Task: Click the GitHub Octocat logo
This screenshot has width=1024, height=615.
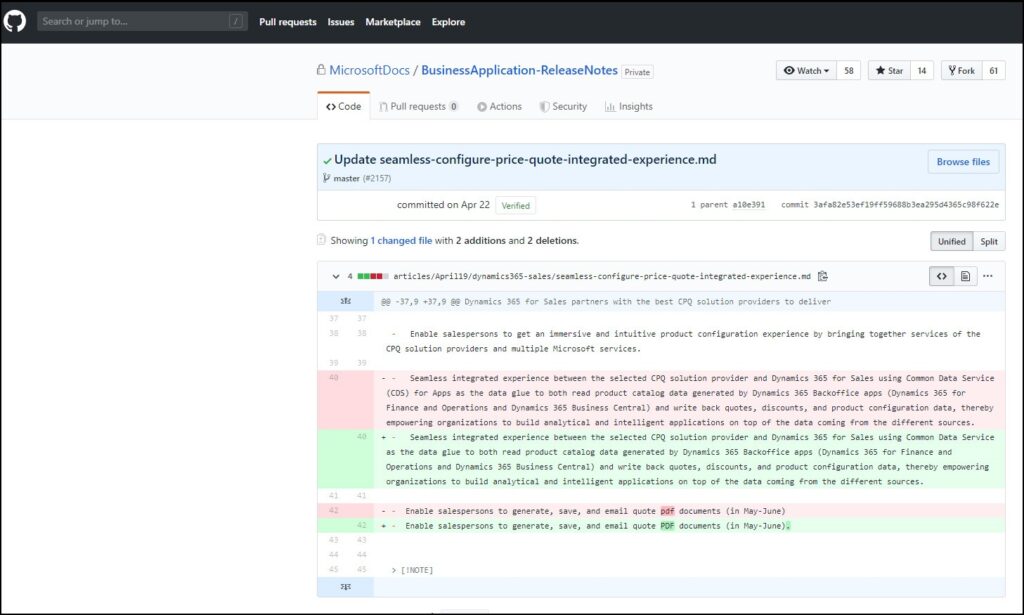Action: click(x=14, y=20)
